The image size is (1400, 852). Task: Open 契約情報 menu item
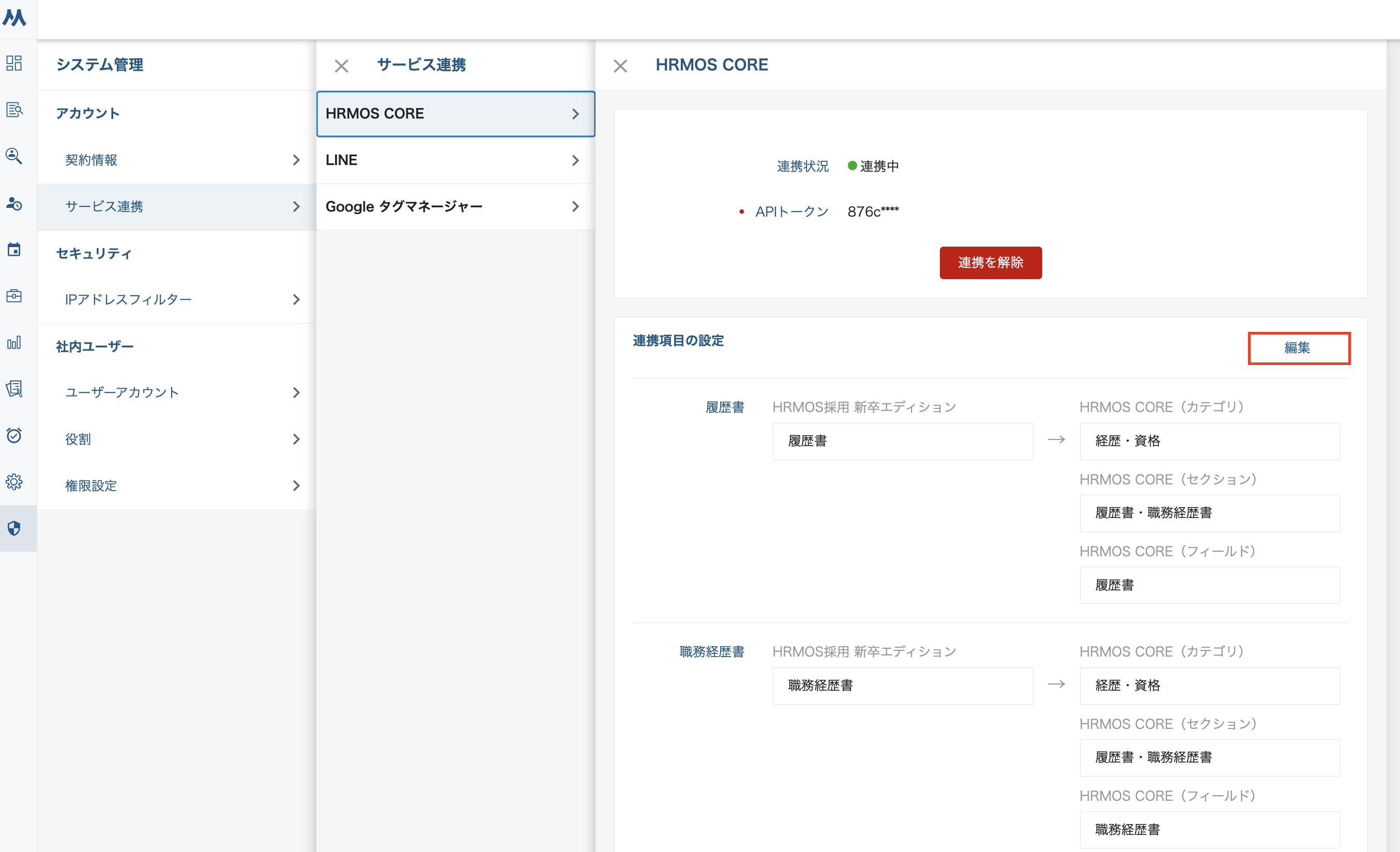point(177,160)
